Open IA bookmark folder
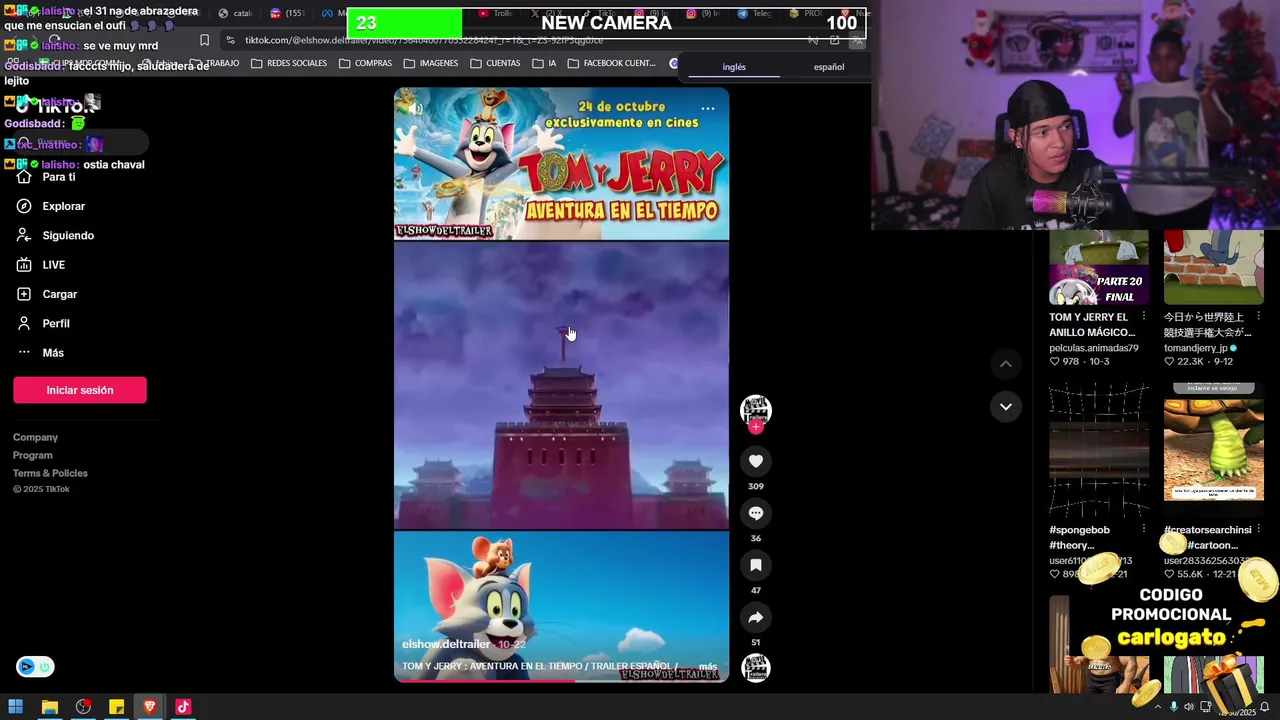The height and width of the screenshot is (720, 1280). tap(545, 63)
